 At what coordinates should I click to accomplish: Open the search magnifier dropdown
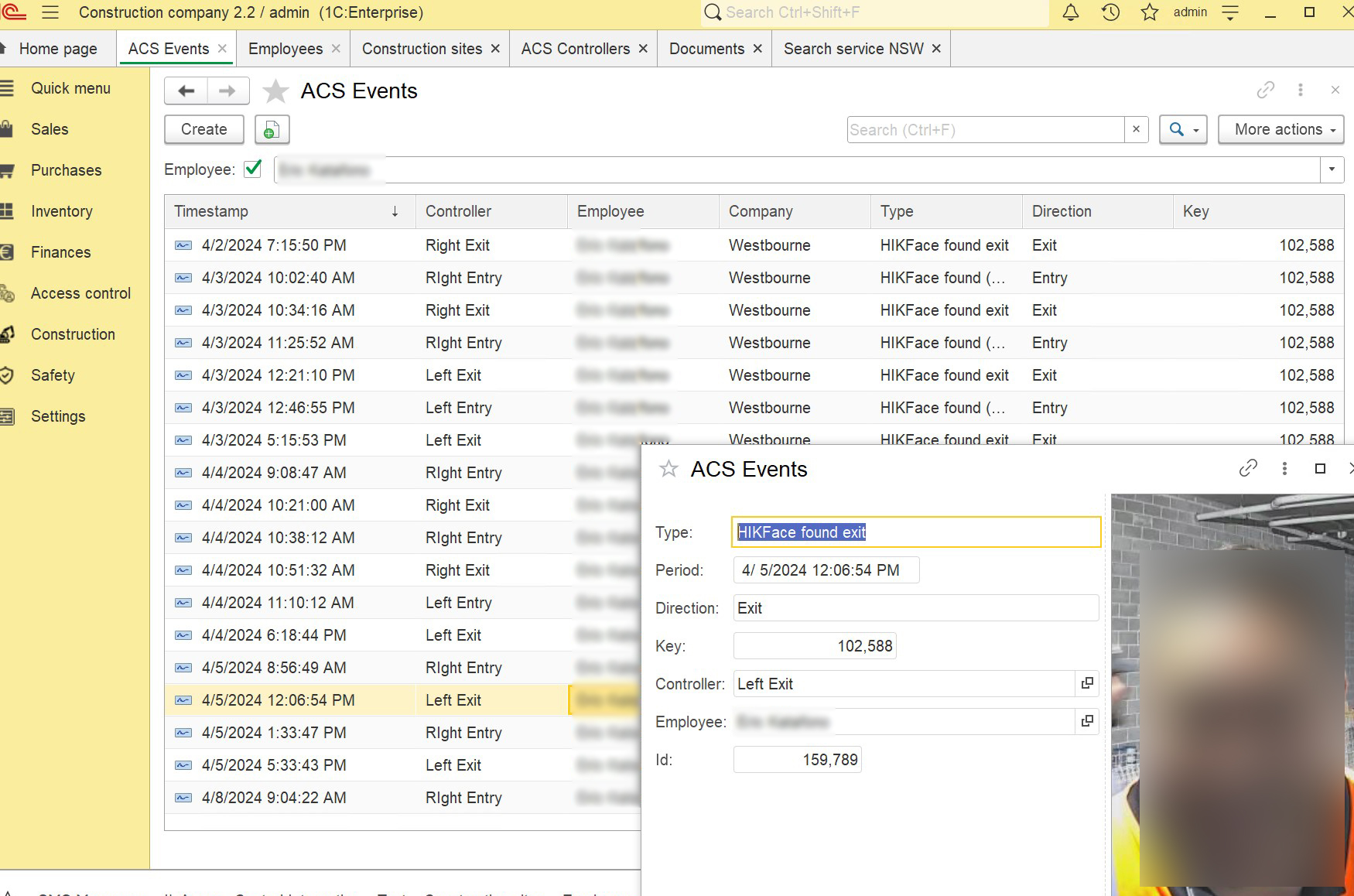coord(1183,130)
